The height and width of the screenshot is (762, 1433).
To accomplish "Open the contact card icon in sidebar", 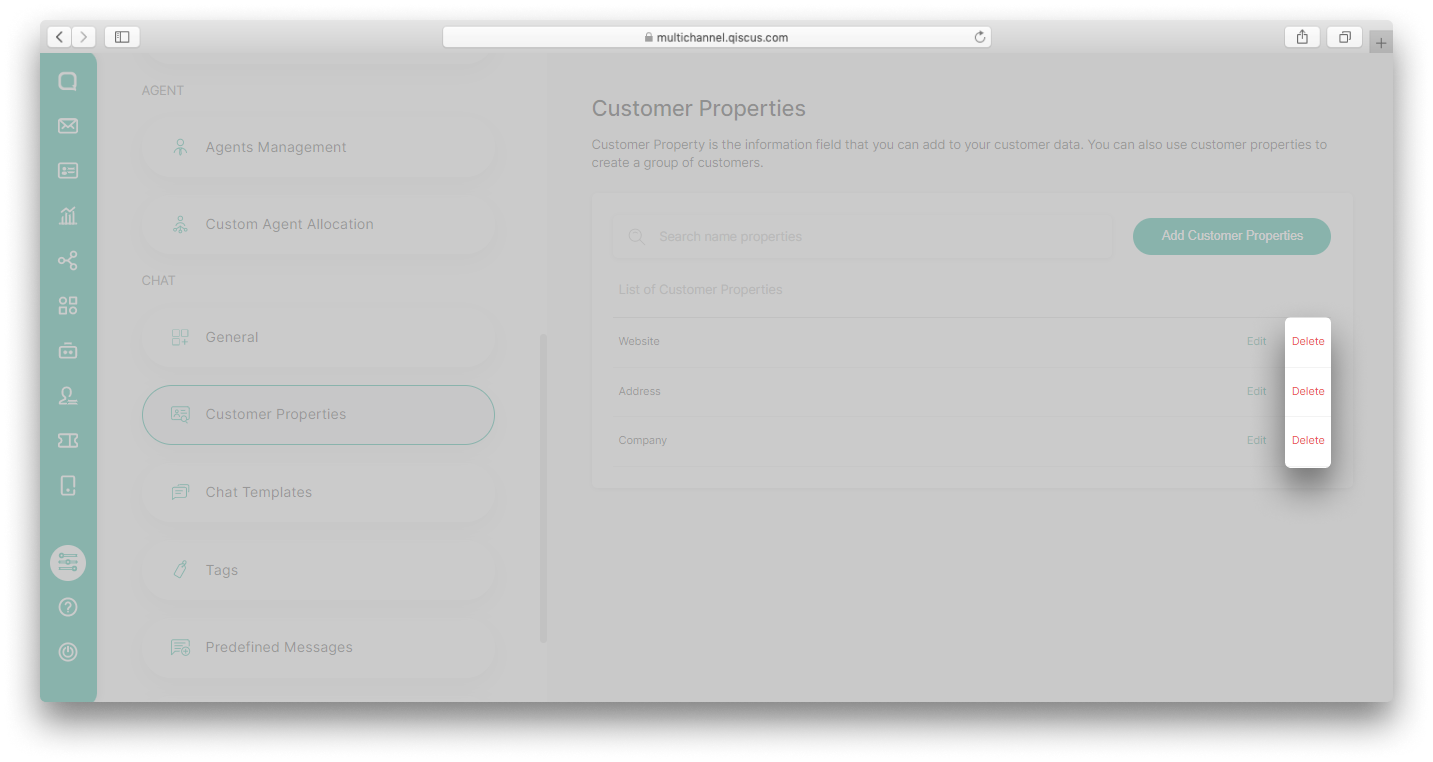I will click(68, 171).
